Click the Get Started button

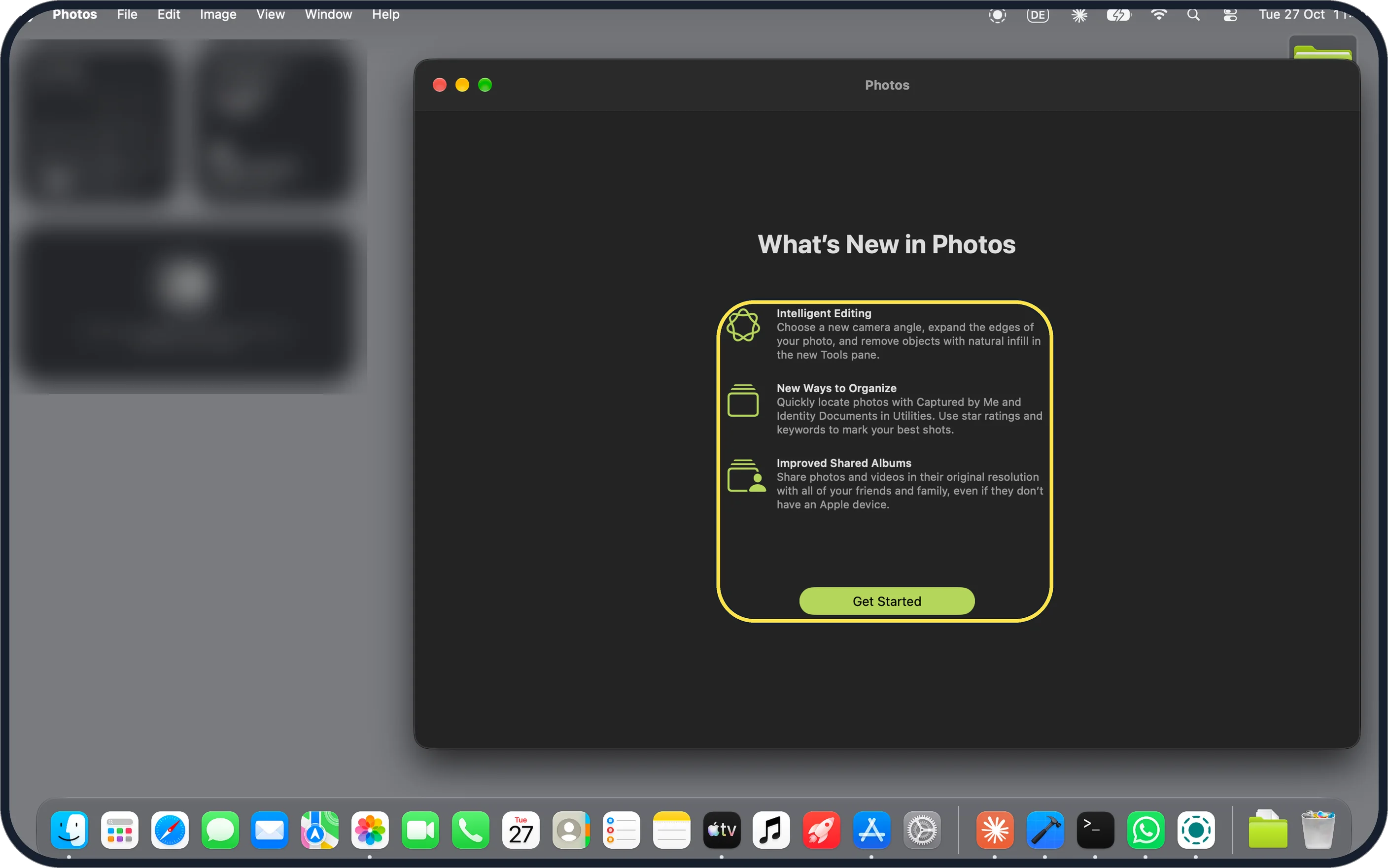887,601
